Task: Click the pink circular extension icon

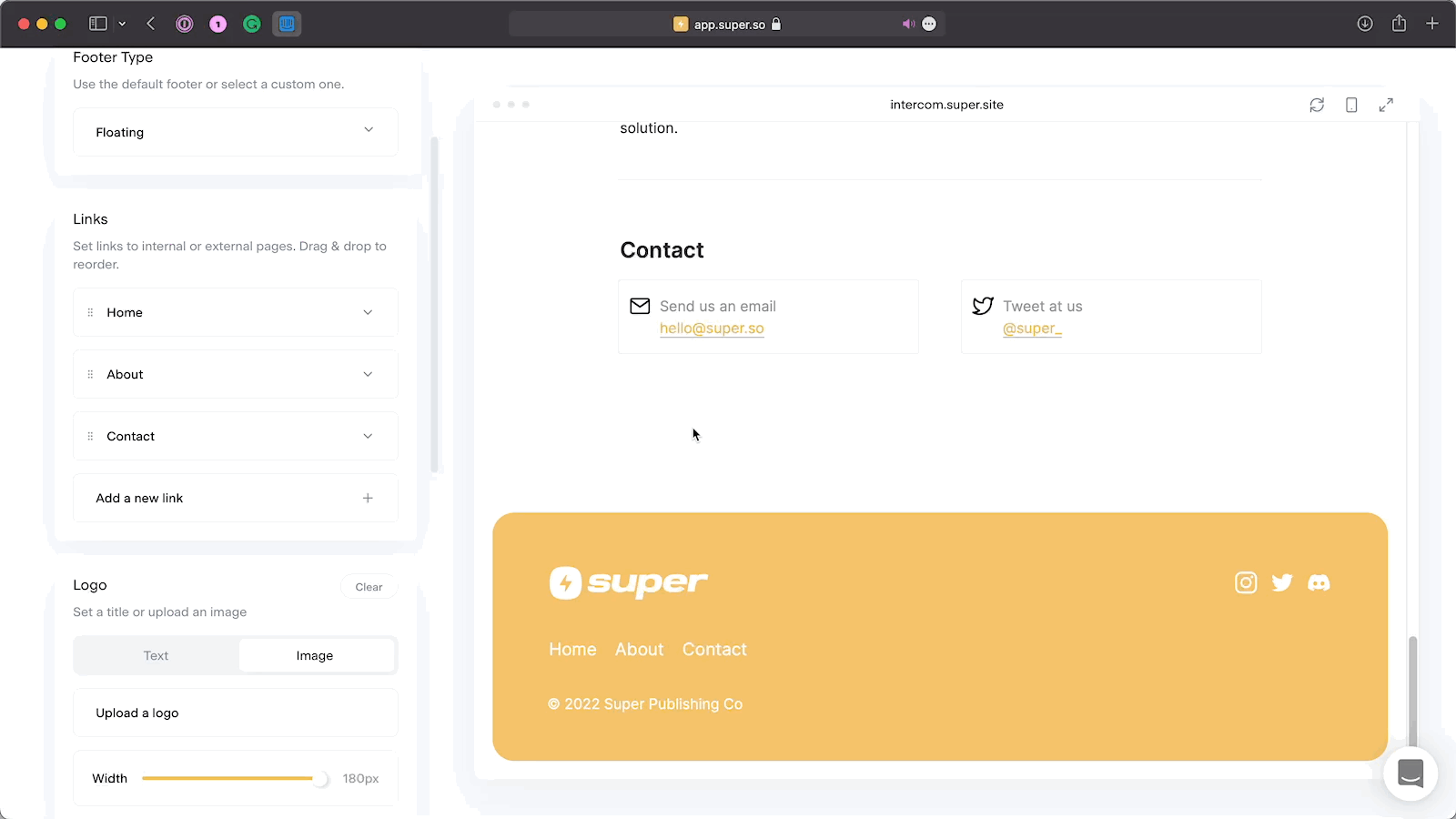Action: point(218,24)
